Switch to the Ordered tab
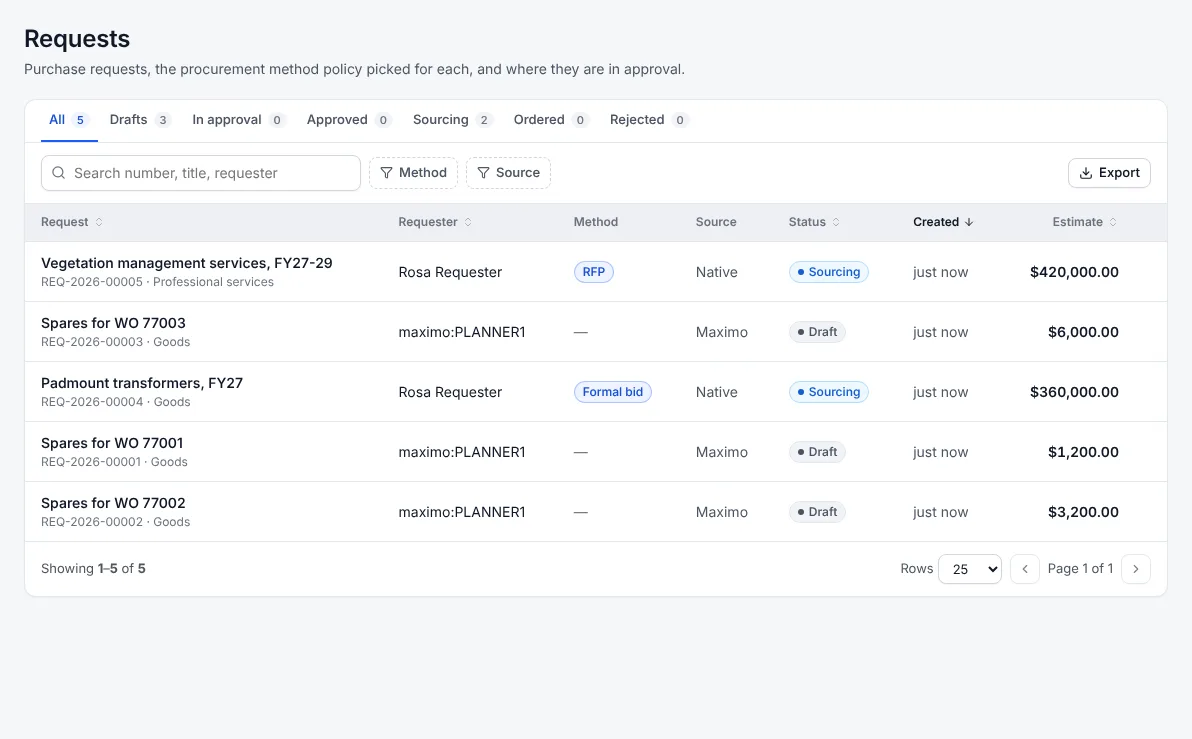Image resolution: width=1192 pixels, height=739 pixels. pyautogui.click(x=551, y=120)
